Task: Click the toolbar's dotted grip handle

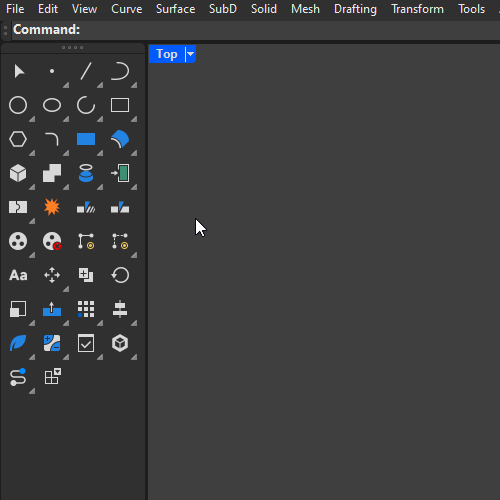Action: tap(72, 48)
